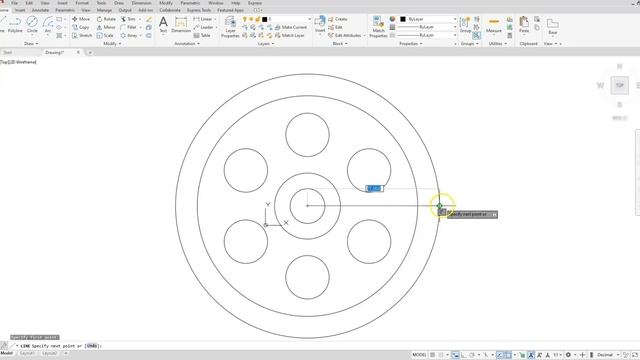Activate the Scale command
The image size is (640, 360).
(x=105, y=36)
